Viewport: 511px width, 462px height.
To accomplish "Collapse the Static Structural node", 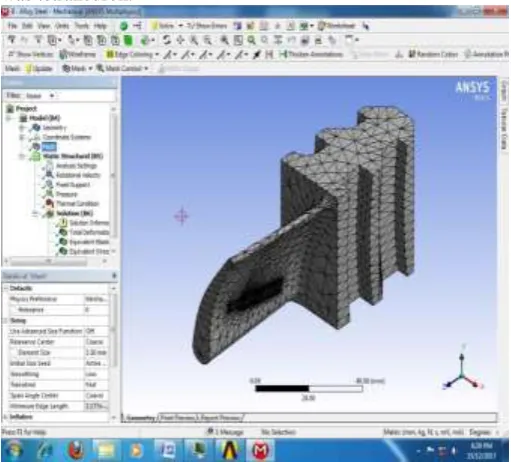I will (x=22, y=156).
